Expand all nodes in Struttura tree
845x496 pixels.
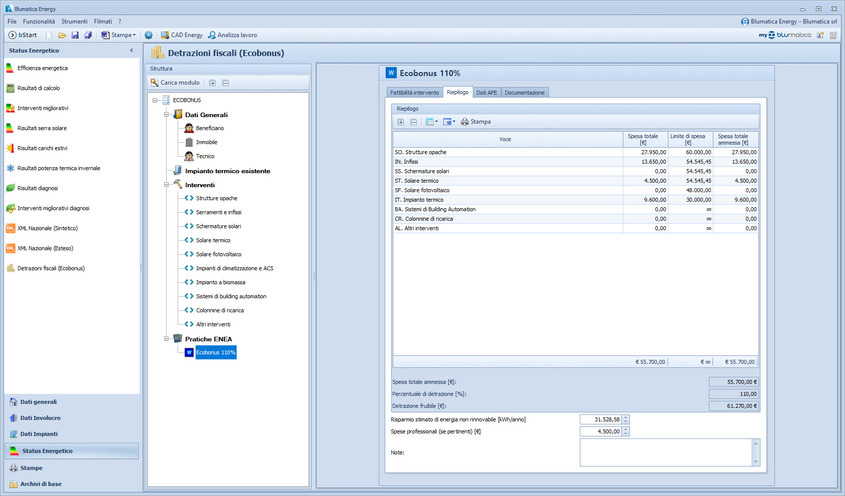pos(212,83)
